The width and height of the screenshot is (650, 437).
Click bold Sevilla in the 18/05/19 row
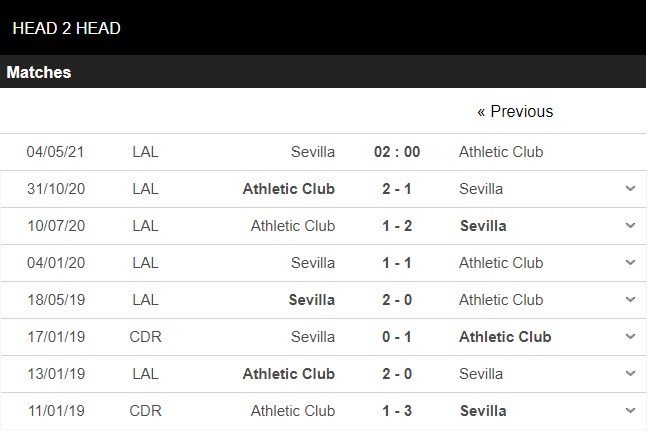(312, 300)
